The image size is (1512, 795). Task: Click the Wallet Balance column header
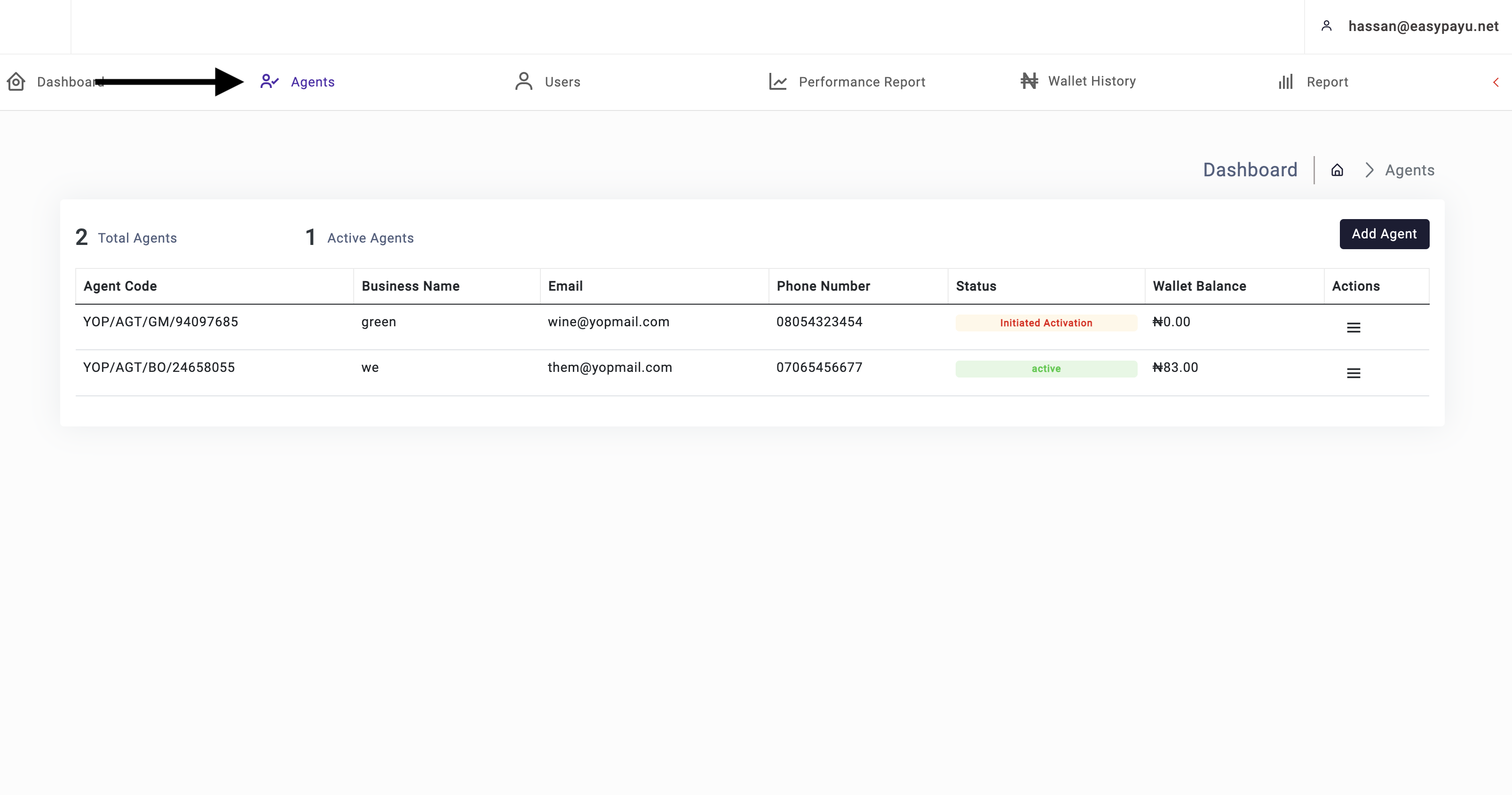pos(1199,286)
